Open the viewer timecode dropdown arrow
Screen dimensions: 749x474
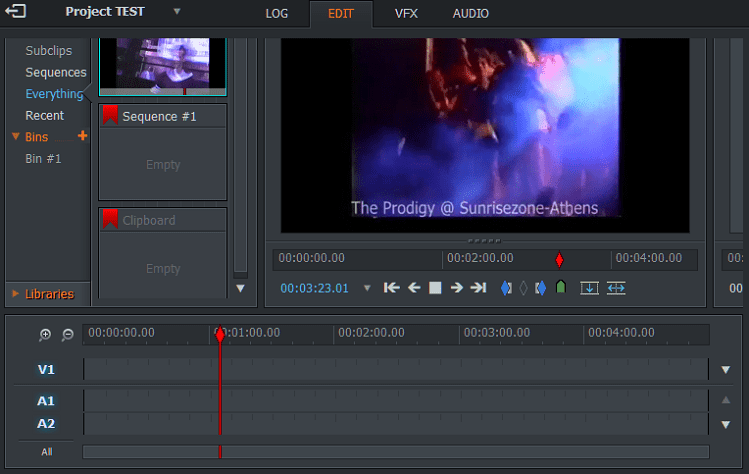click(x=367, y=288)
